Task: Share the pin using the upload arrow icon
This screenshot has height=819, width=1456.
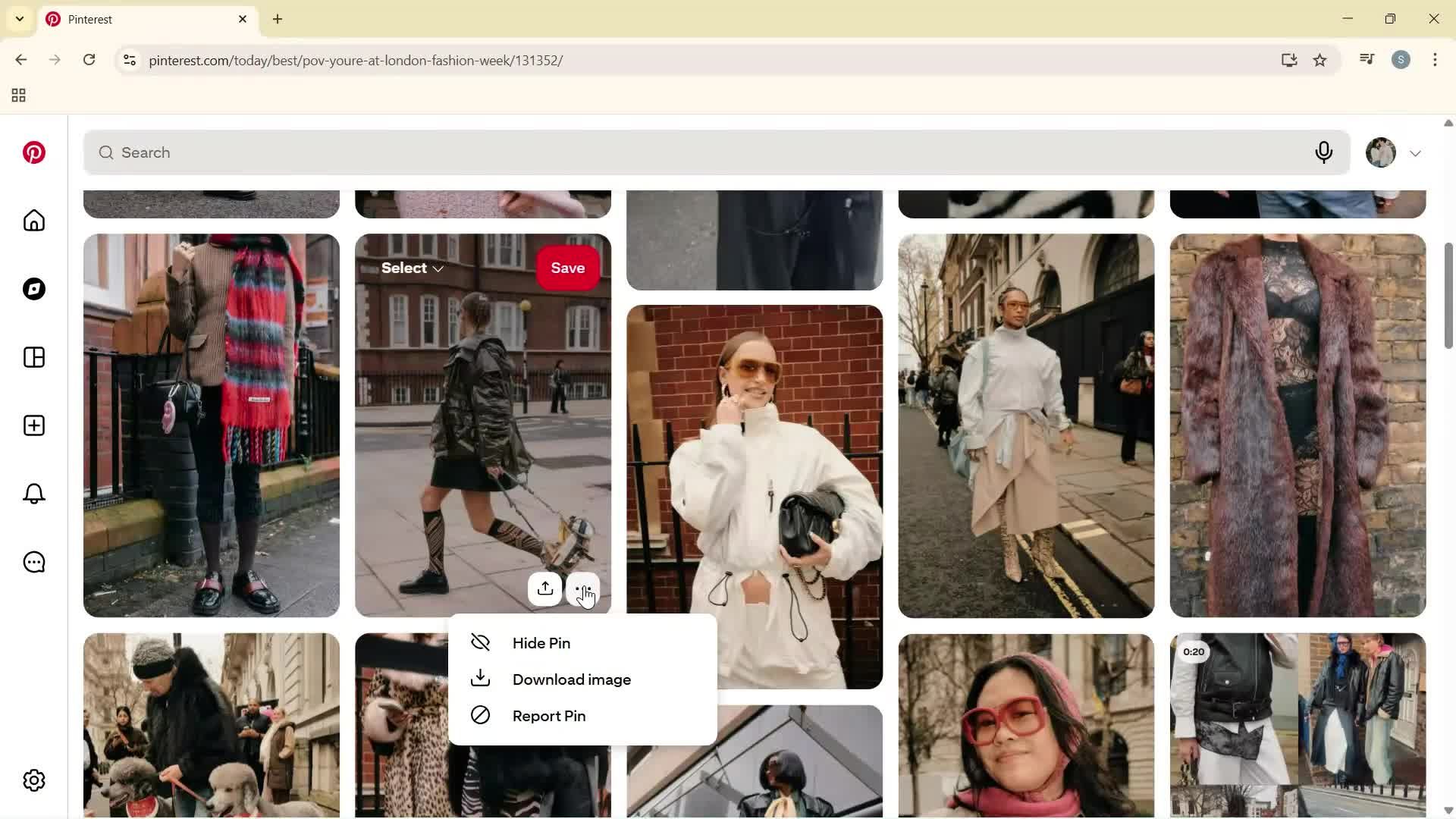Action: 545,589
